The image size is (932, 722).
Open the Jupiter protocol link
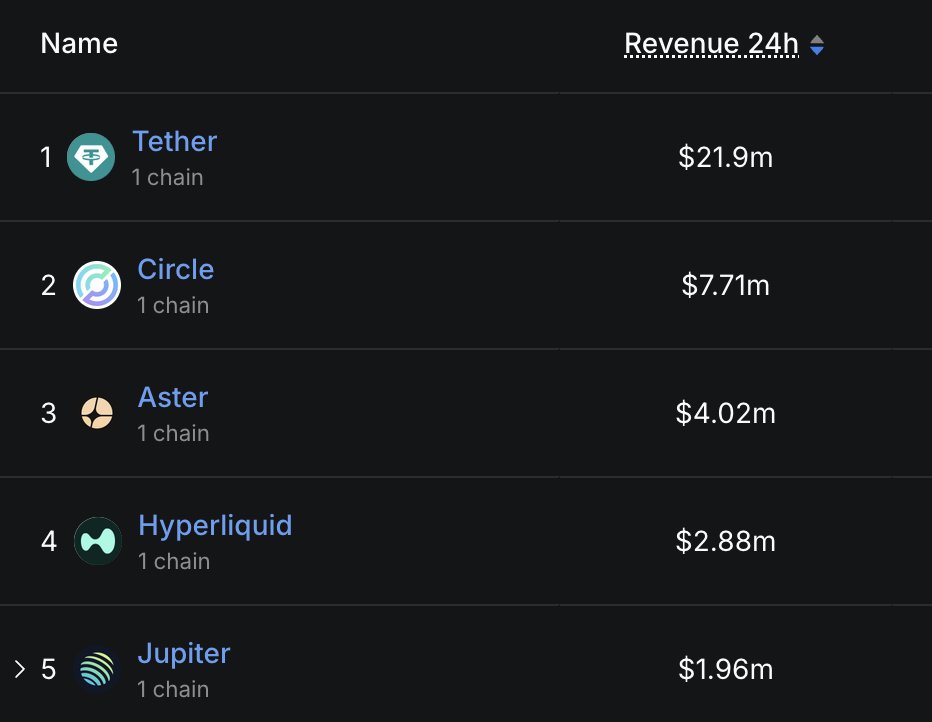click(x=184, y=654)
